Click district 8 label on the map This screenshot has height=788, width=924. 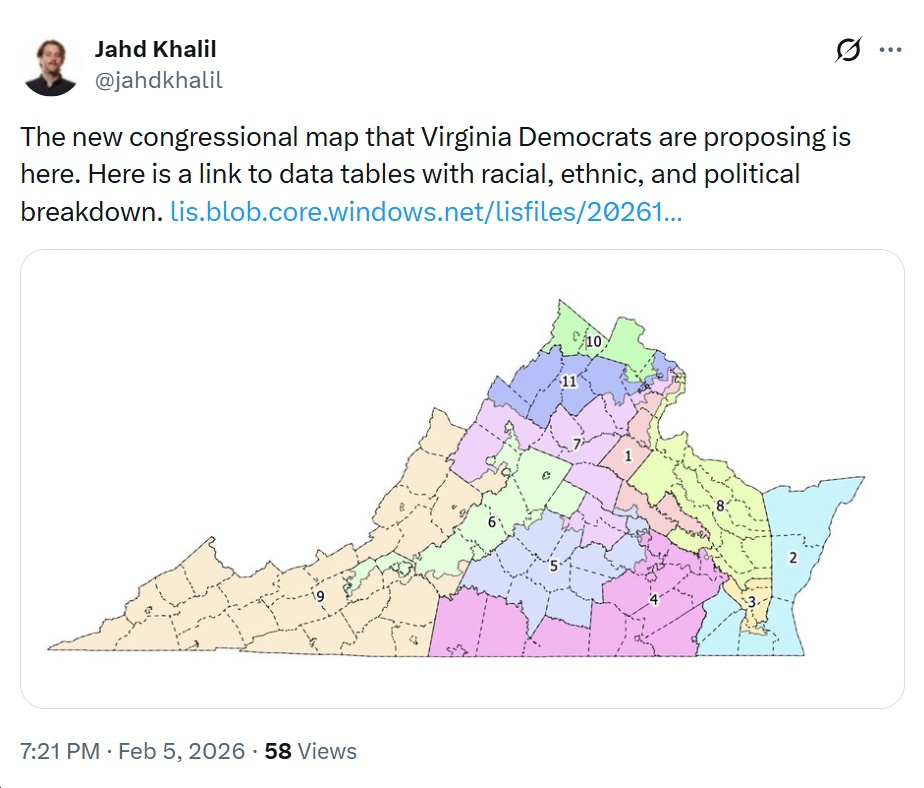click(719, 506)
